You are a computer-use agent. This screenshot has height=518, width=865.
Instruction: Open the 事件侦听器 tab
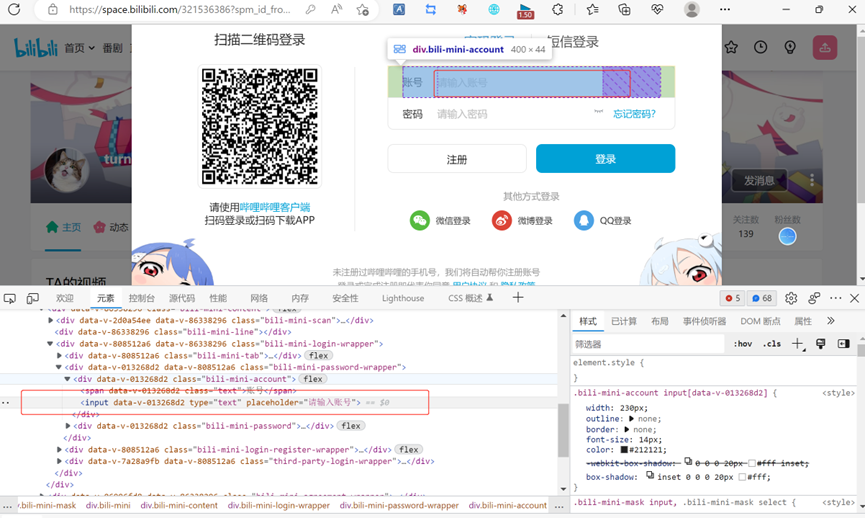coord(704,321)
